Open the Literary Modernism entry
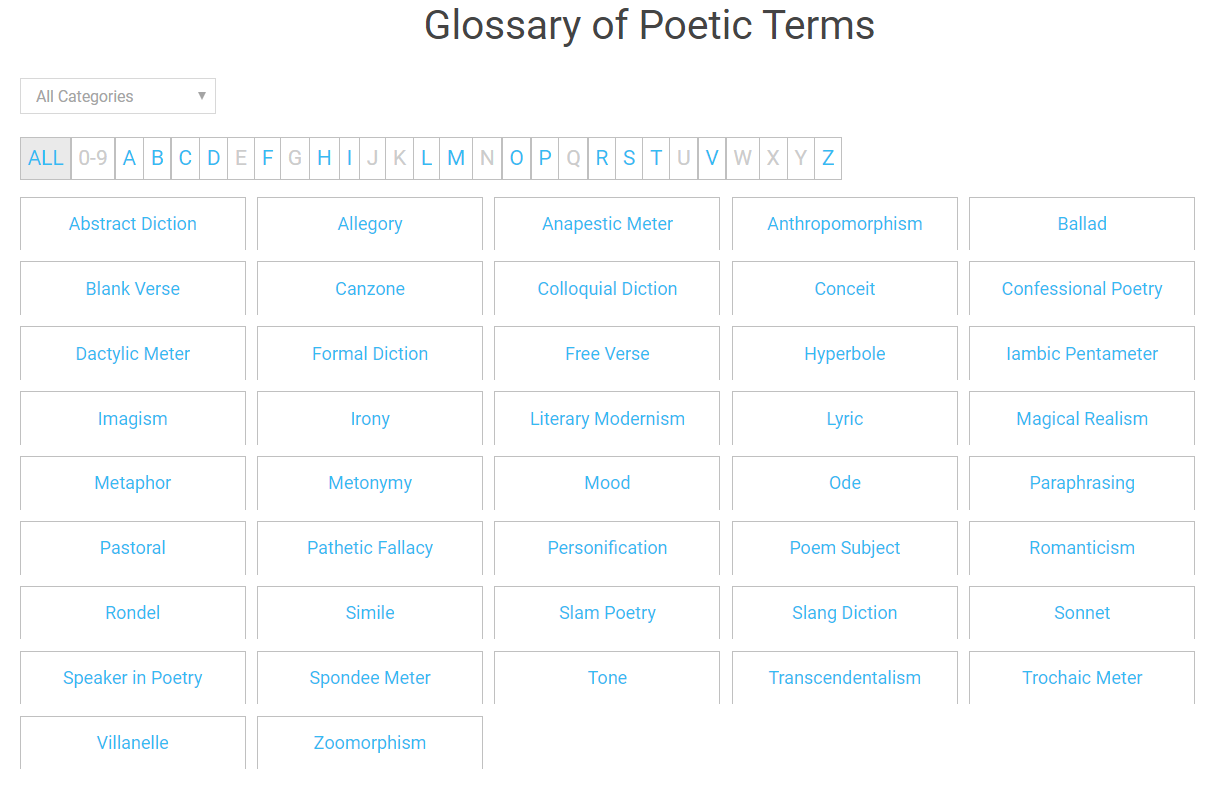This screenshot has width=1227, height=802. (x=607, y=419)
